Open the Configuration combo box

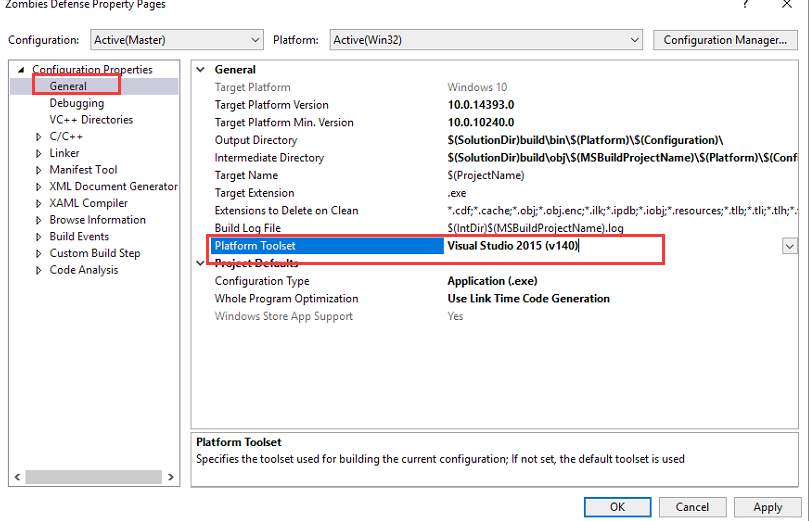(x=176, y=40)
